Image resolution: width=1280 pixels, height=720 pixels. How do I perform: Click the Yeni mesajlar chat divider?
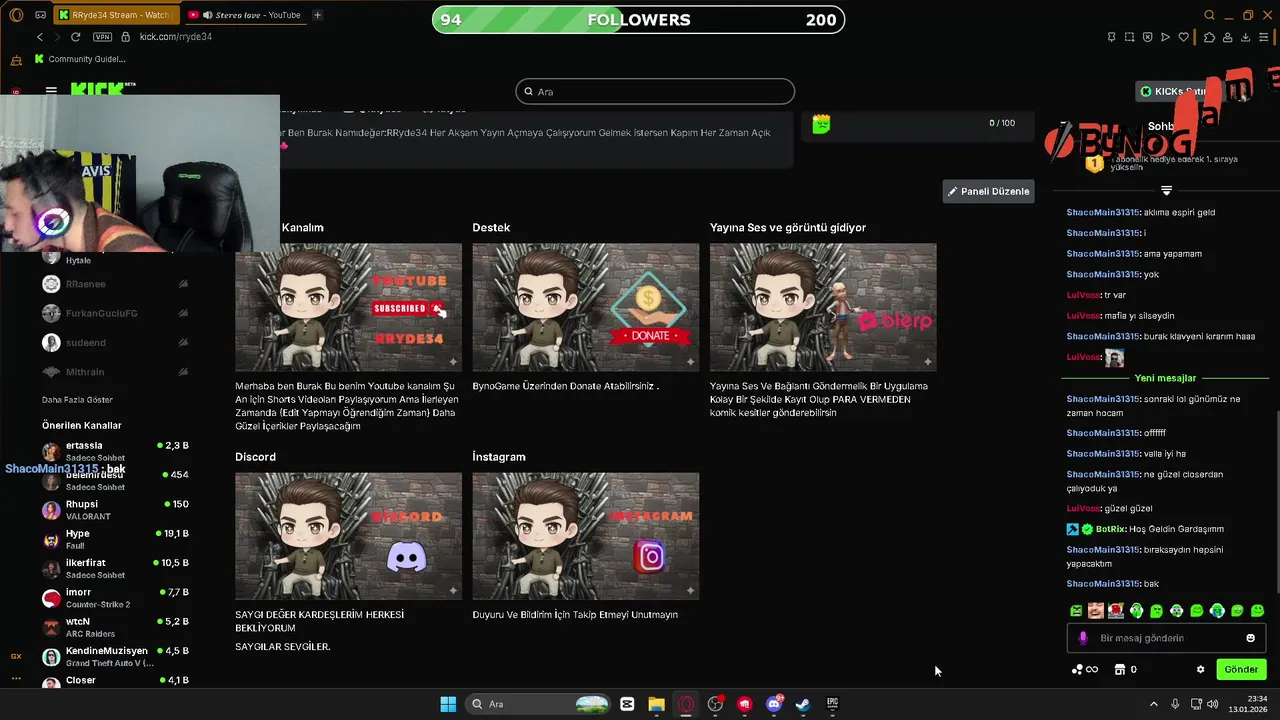tap(1165, 378)
